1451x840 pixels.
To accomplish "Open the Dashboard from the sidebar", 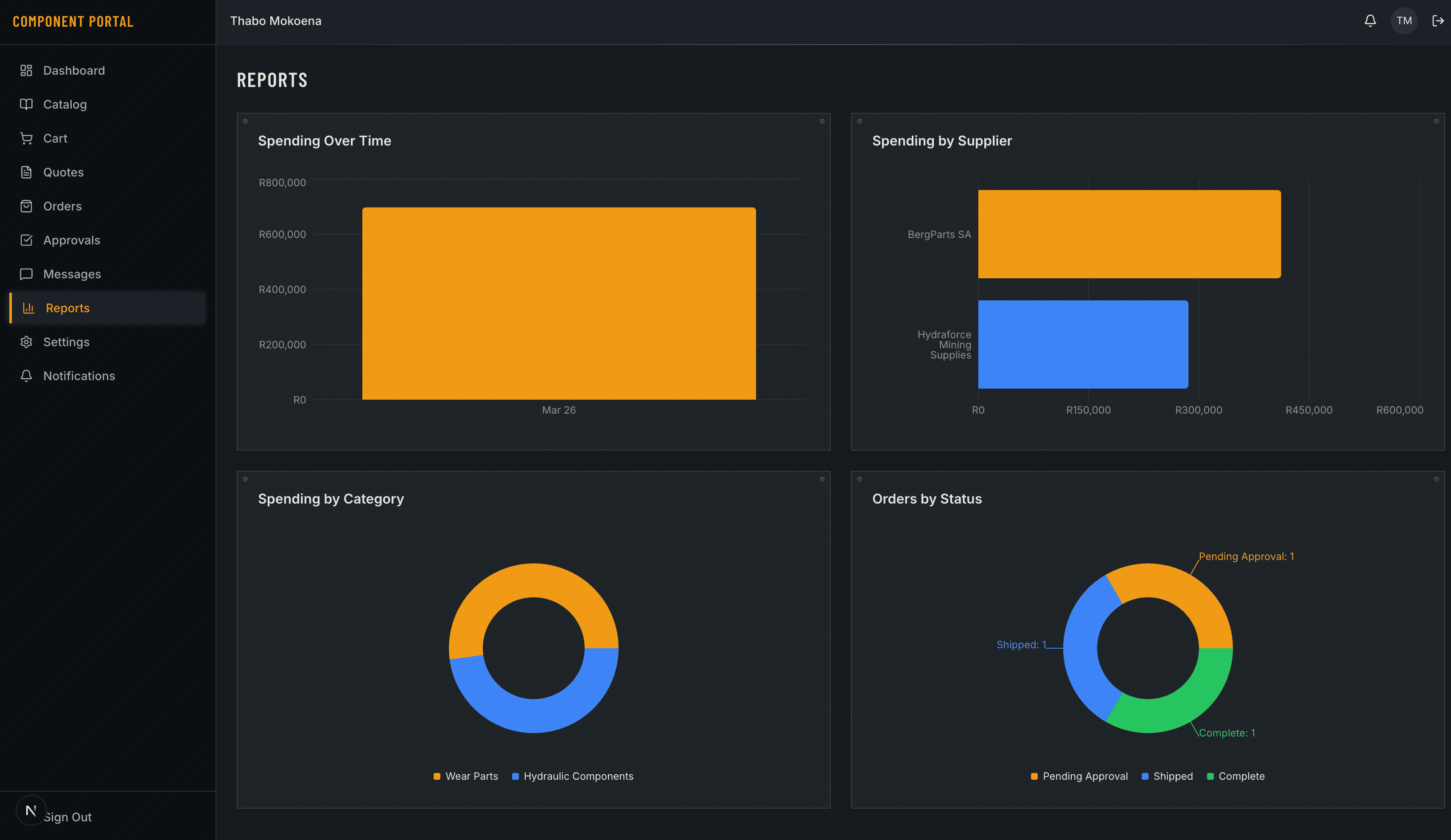I will coord(74,70).
